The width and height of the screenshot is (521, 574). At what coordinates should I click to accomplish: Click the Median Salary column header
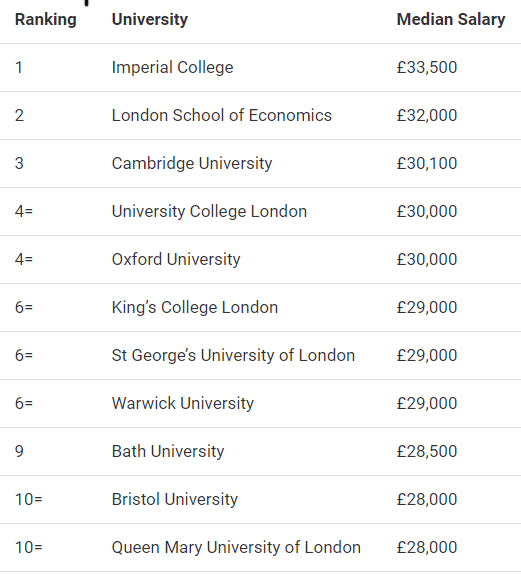coord(451,19)
